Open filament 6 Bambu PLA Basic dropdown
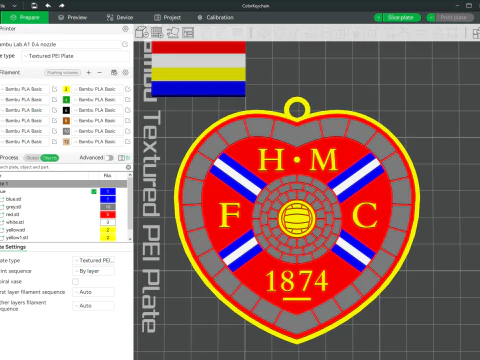Screen dimensions: 480x360 97,110
